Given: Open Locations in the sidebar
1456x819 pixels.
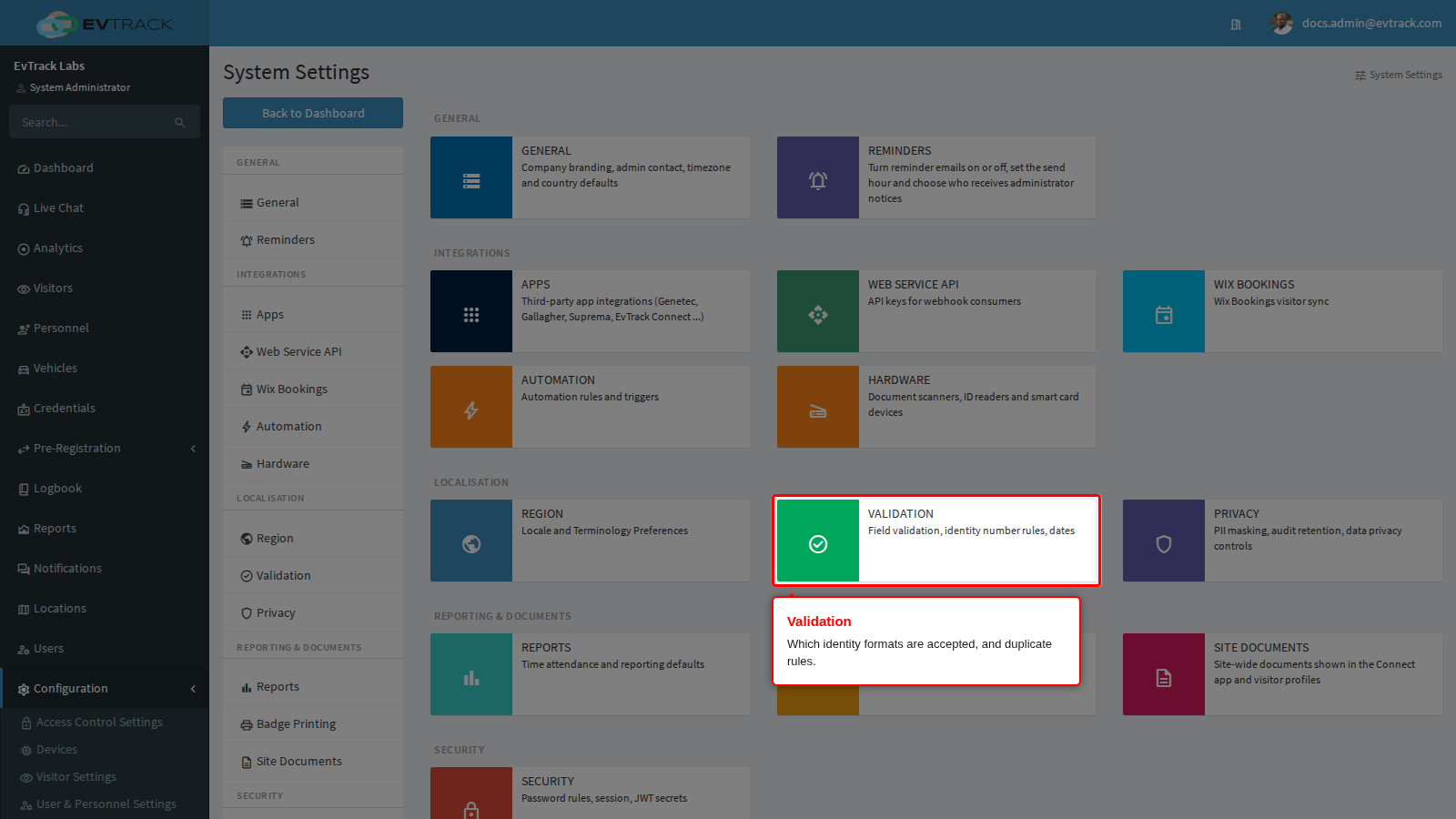Looking at the screenshot, I should coord(105,609).
